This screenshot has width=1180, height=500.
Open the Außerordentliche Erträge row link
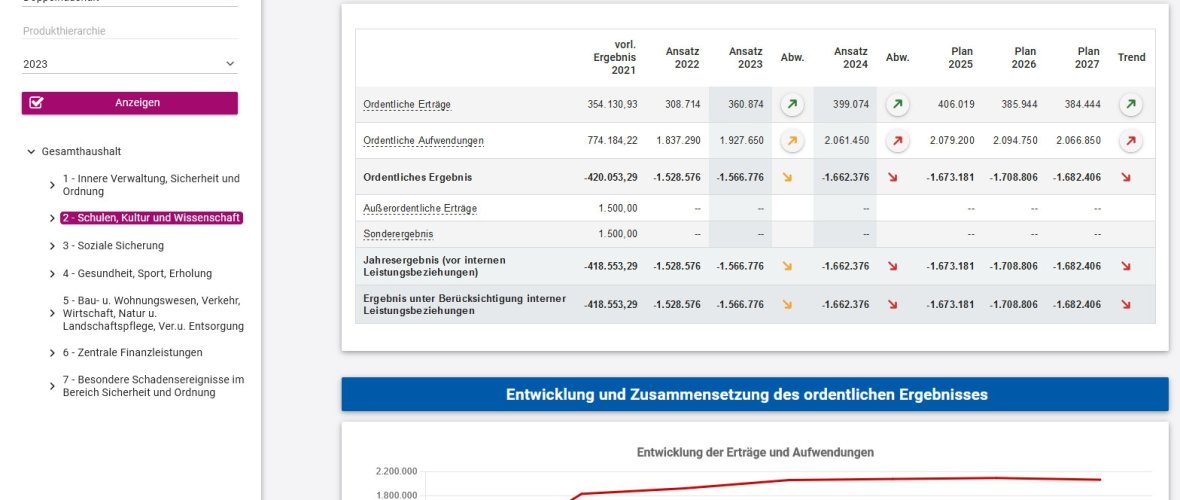point(420,208)
